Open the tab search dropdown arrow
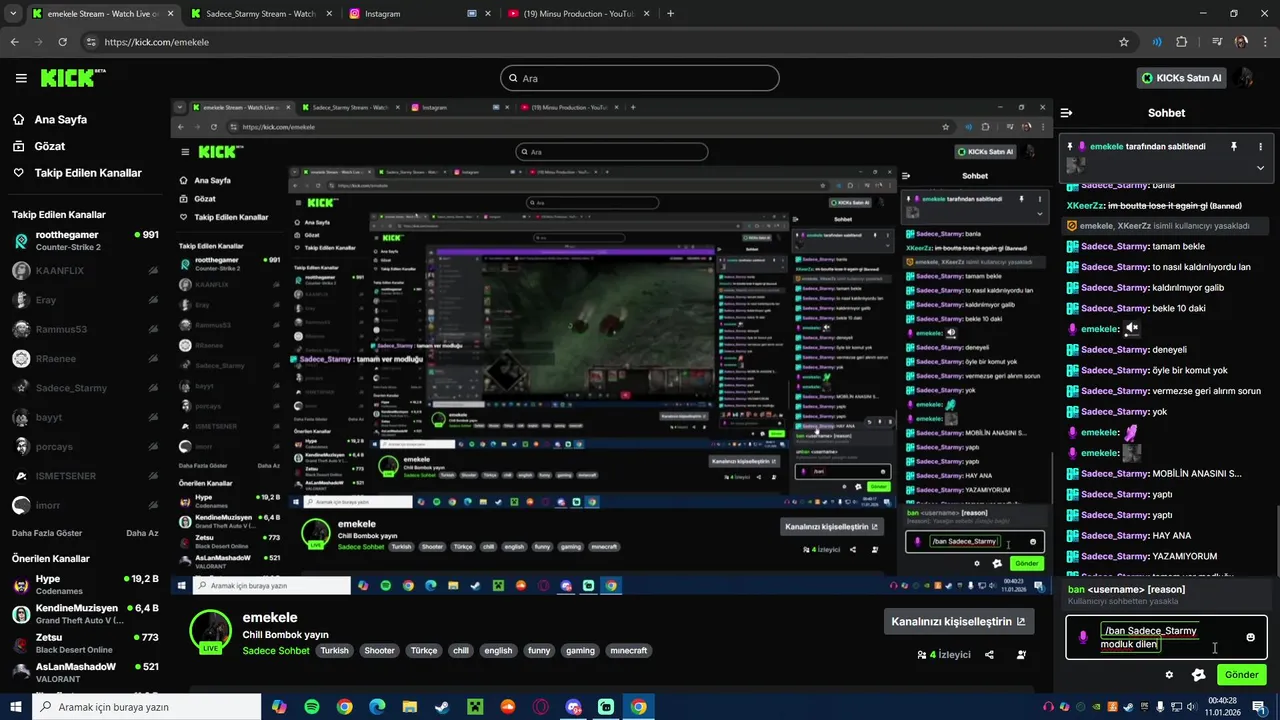1280x720 pixels. click(13, 14)
